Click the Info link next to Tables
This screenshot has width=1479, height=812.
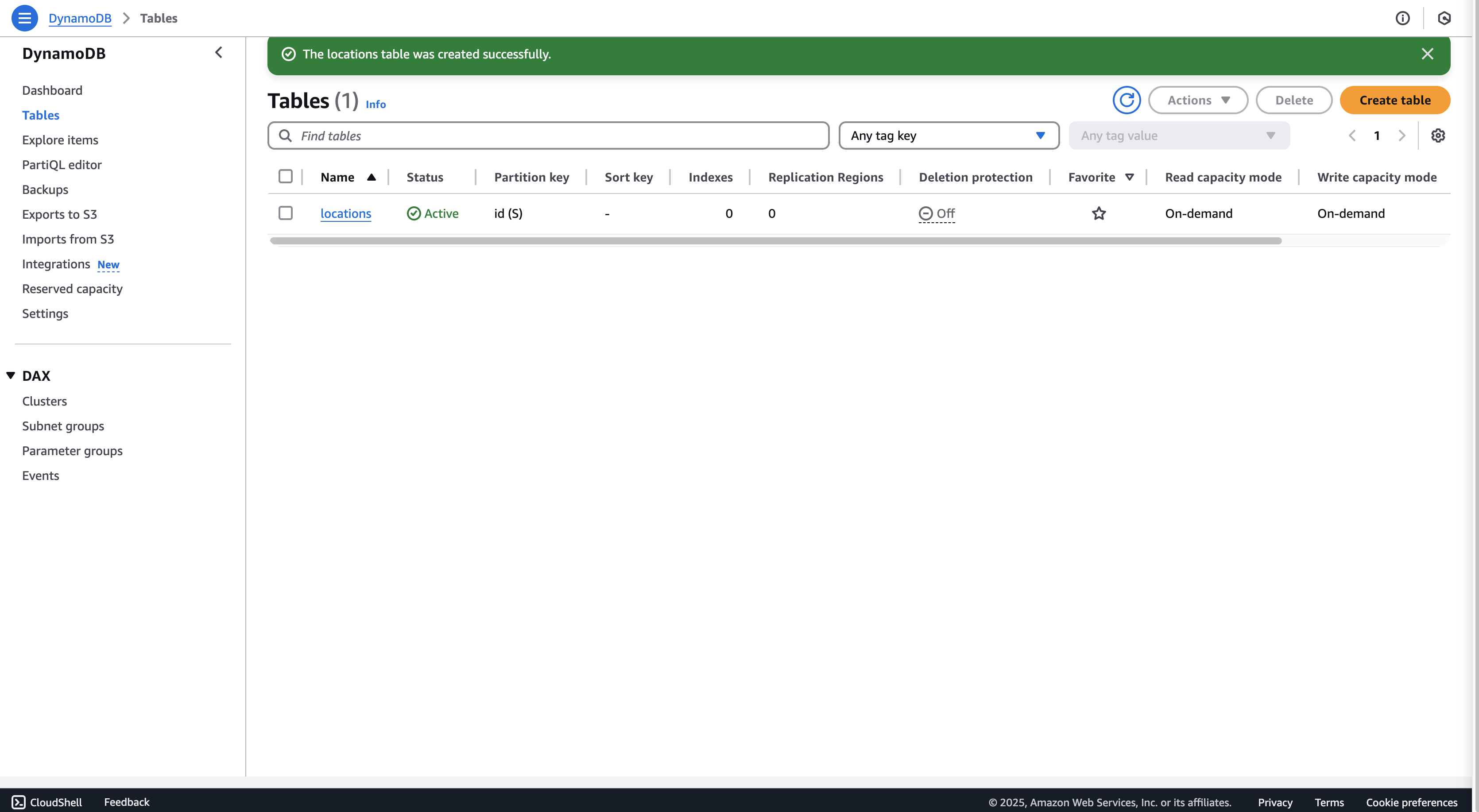click(x=376, y=104)
